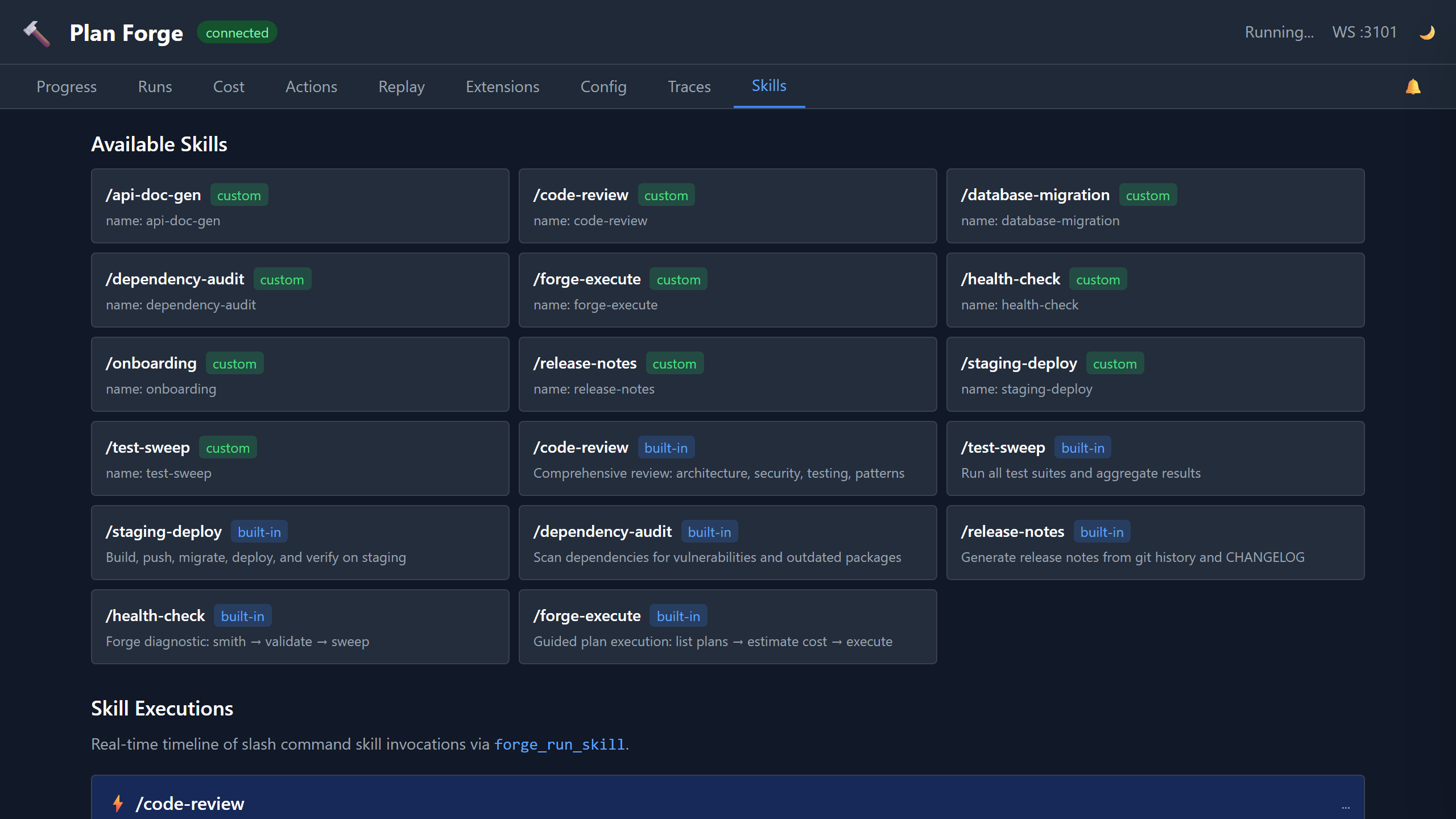Switch to the Replay tab
The width and height of the screenshot is (1456, 819).
click(401, 86)
